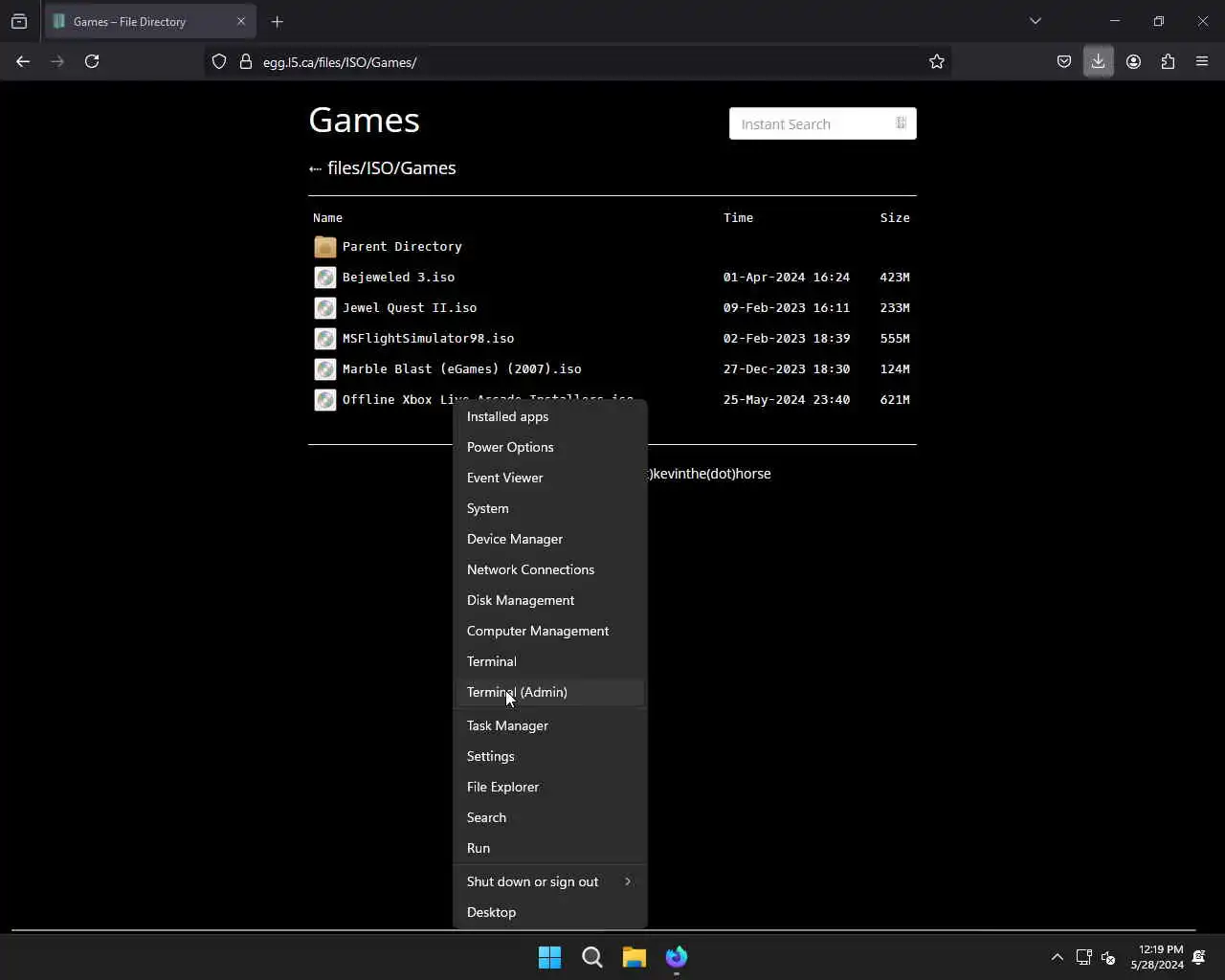Click the Firefox icon in the taskbar
1225x980 pixels.
[x=677, y=957]
